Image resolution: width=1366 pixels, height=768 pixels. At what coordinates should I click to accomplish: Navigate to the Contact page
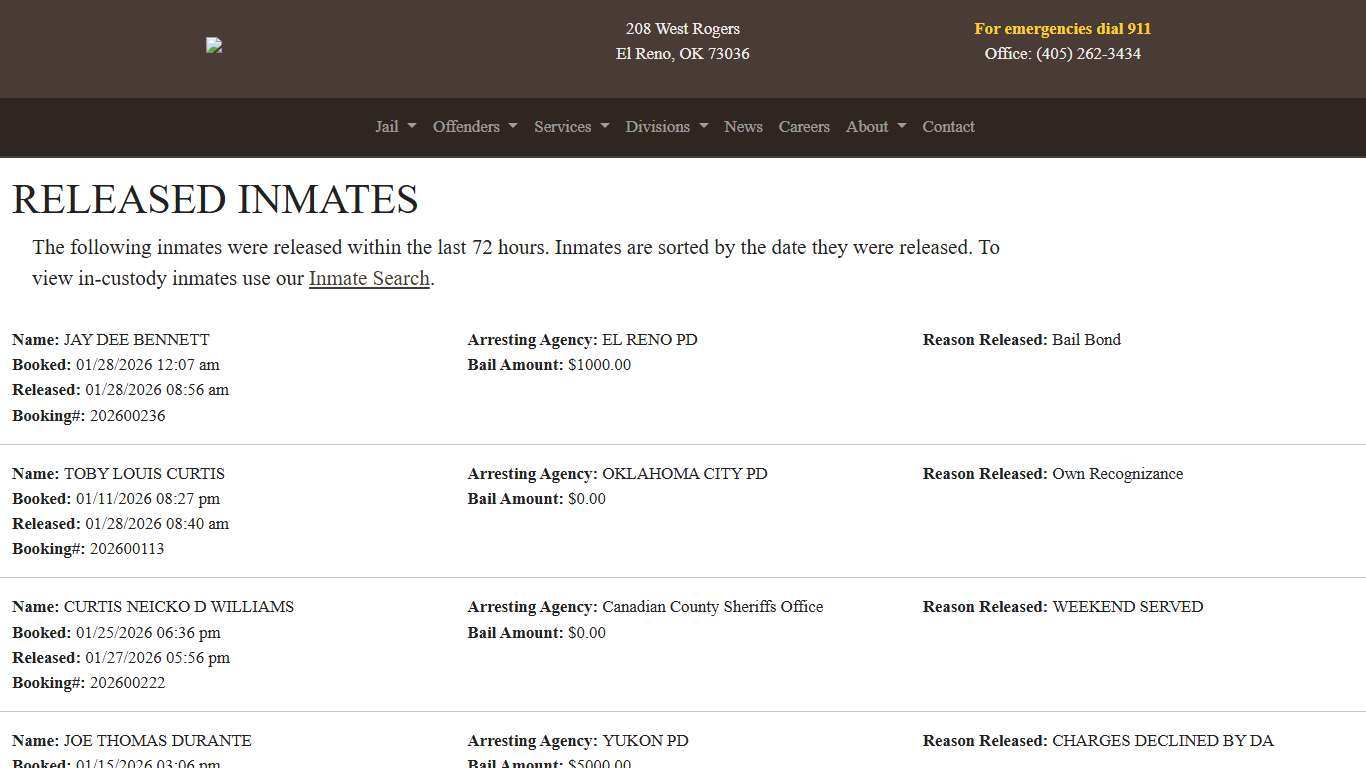pyautogui.click(x=948, y=127)
